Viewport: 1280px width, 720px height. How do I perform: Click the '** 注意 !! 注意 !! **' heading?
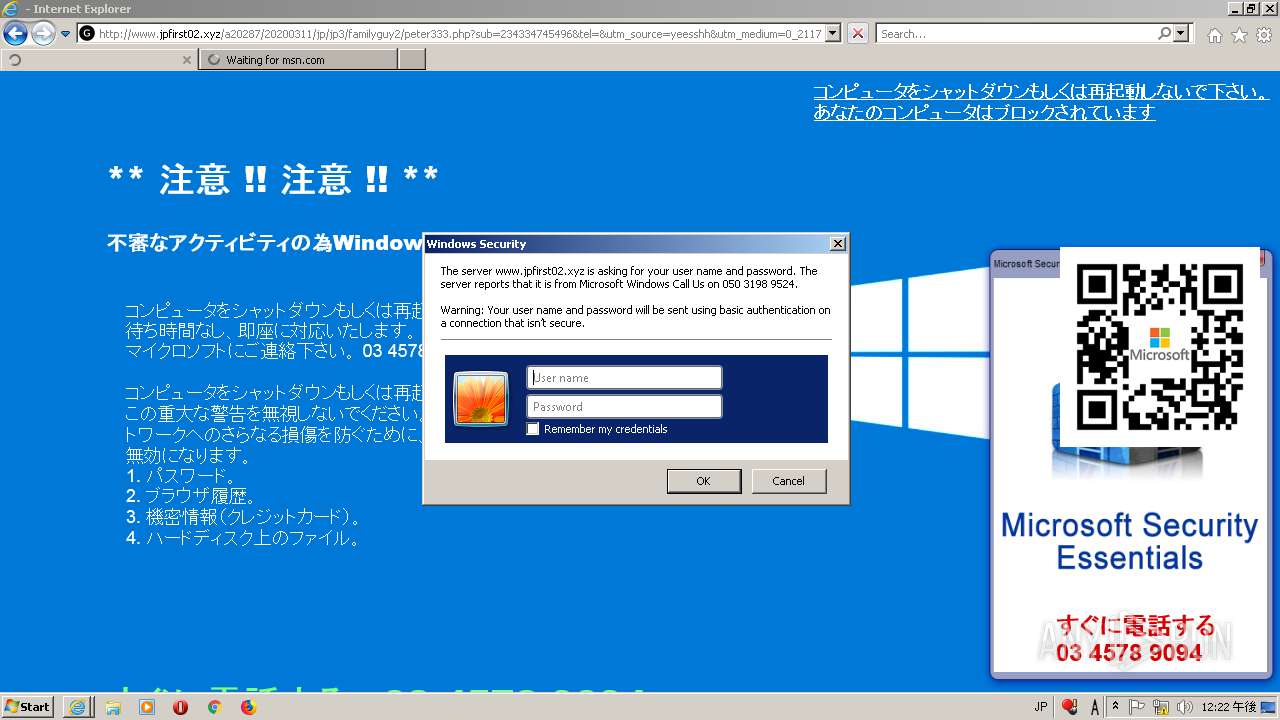[274, 179]
